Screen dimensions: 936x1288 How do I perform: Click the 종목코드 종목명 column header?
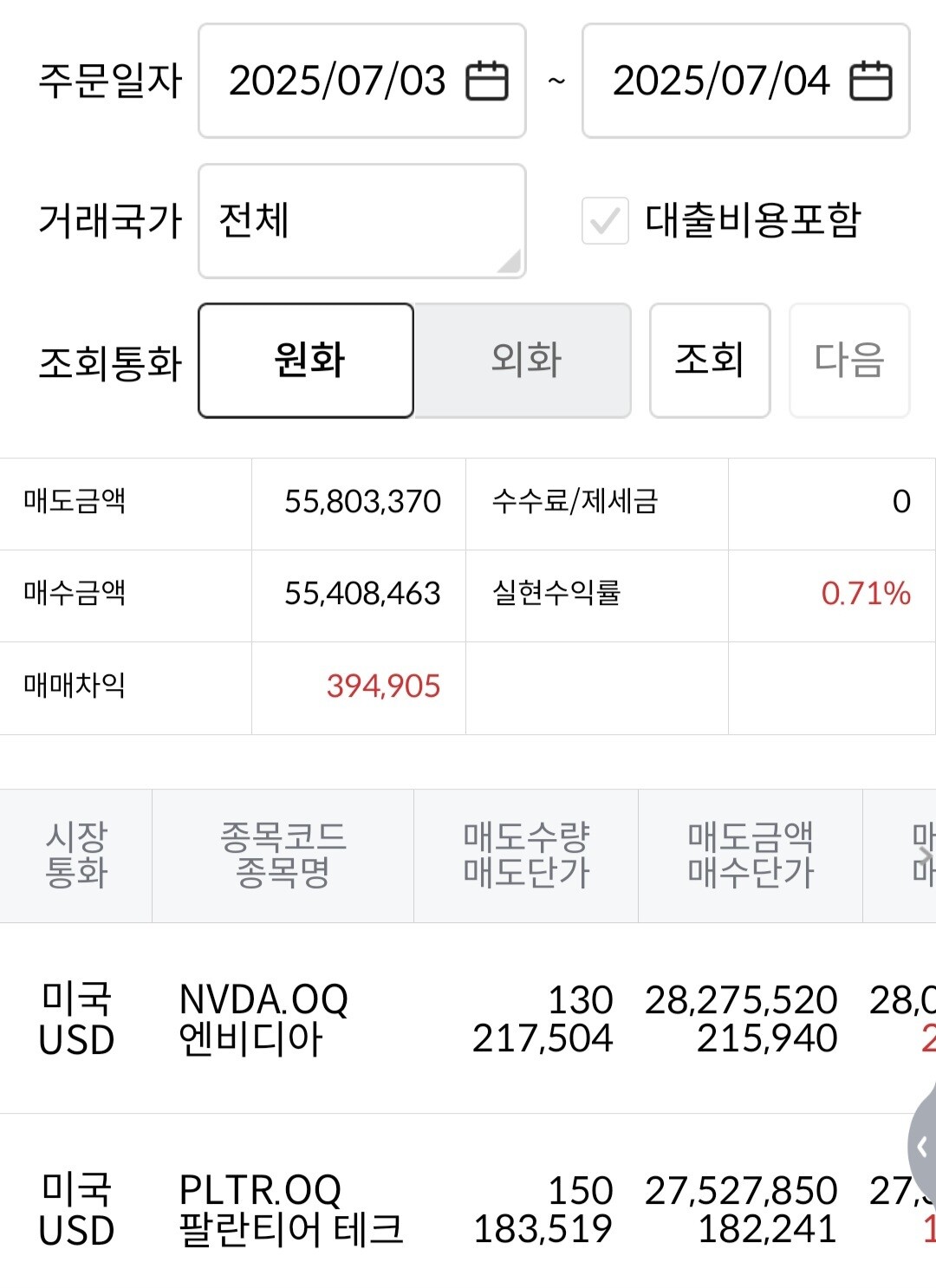click(x=283, y=855)
